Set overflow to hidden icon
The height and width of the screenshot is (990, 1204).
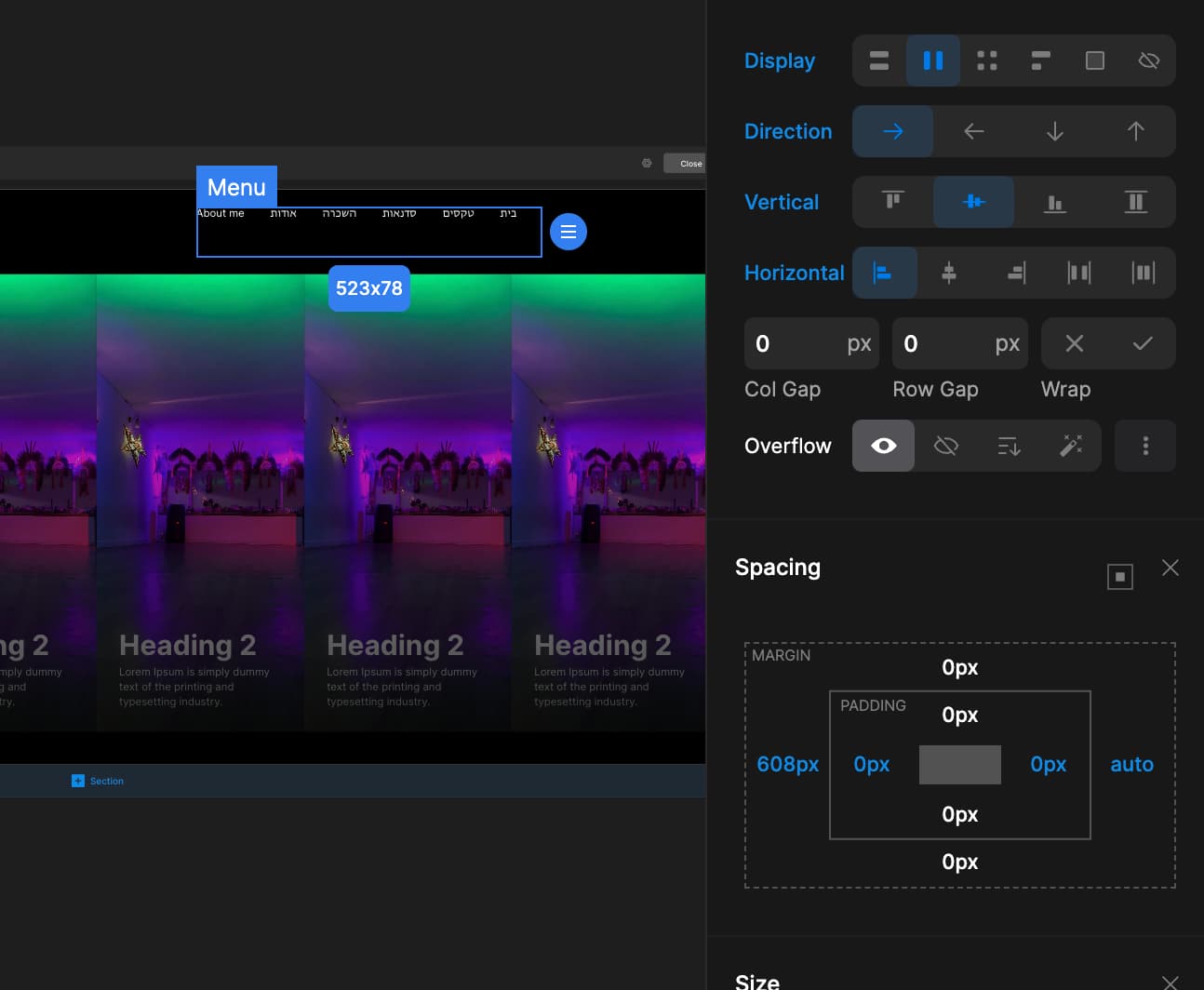(x=946, y=446)
